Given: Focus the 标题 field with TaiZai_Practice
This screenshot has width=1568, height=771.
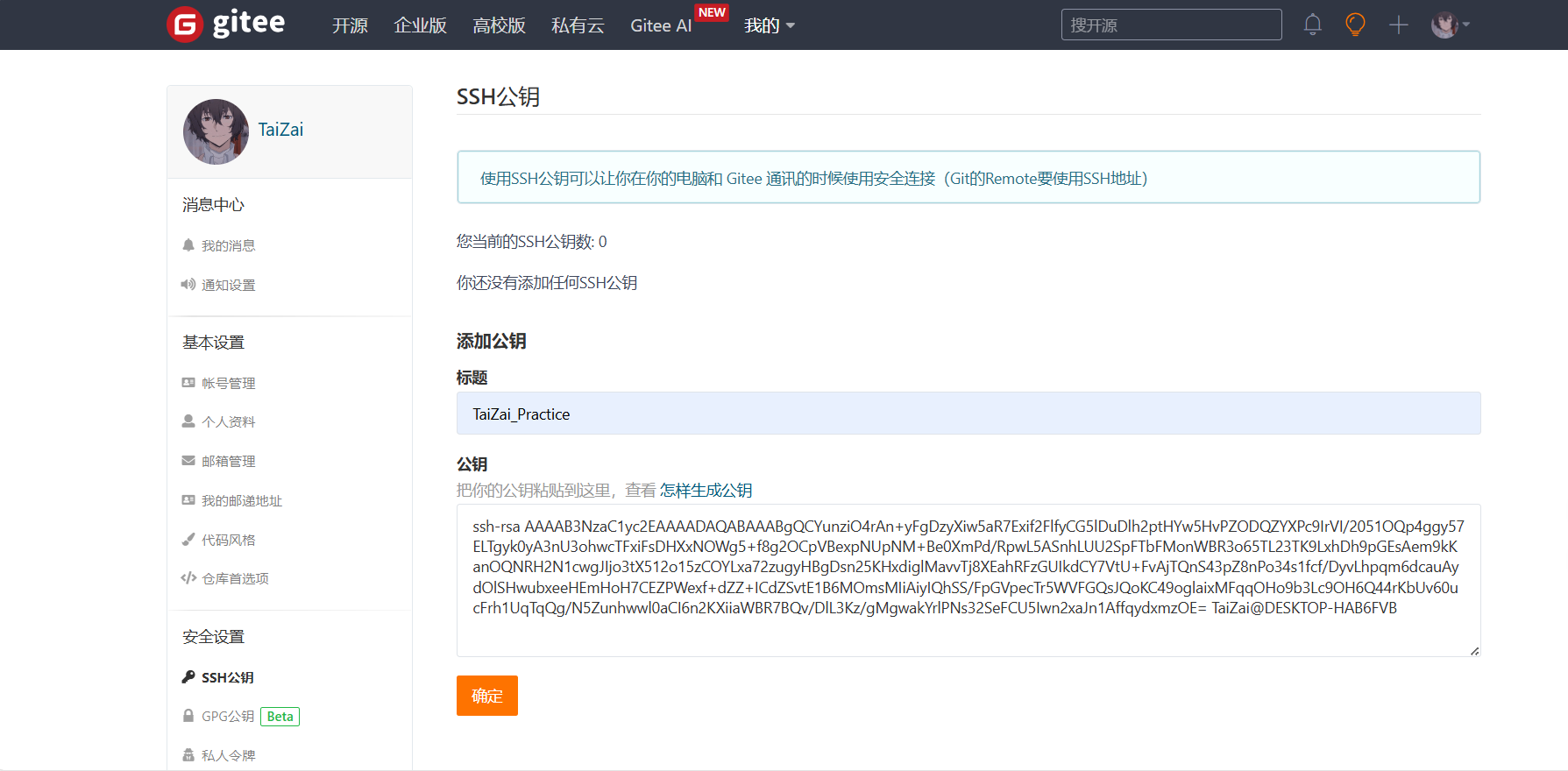Looking at the screenshot, I should coord(968,414).
